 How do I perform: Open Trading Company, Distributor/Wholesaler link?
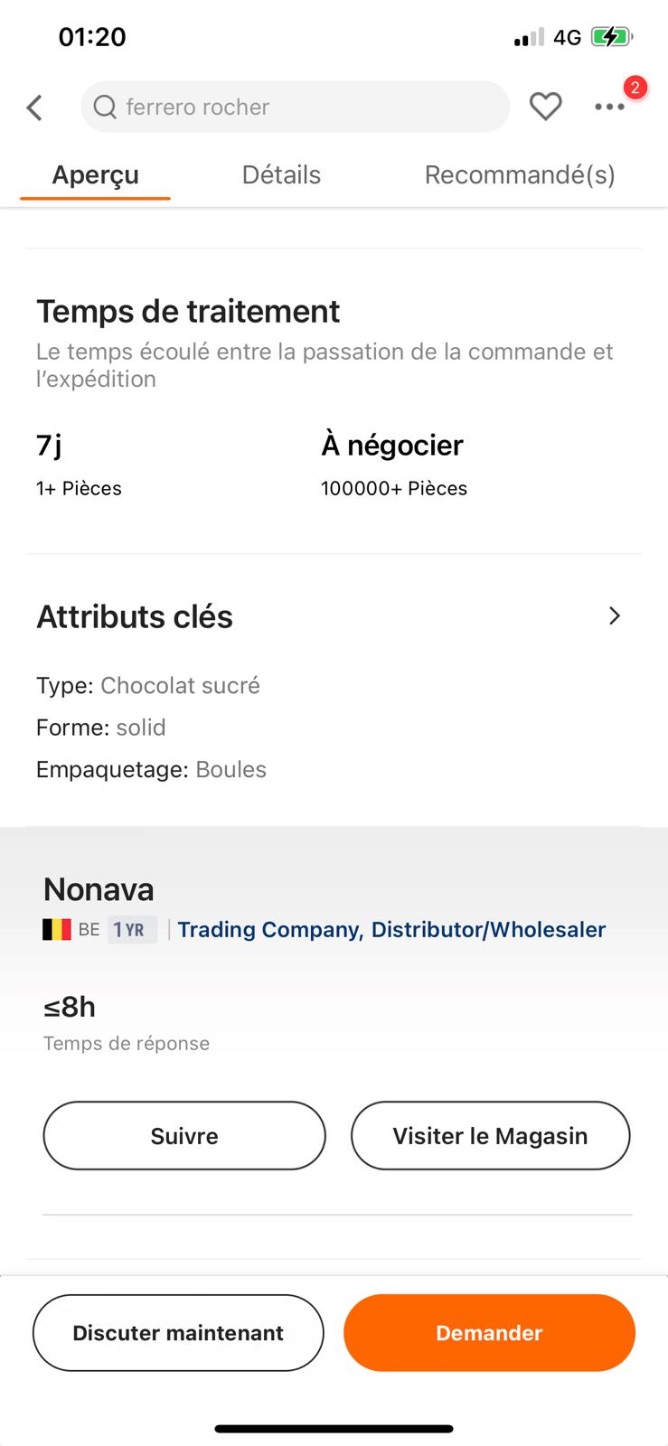point(392,930)
